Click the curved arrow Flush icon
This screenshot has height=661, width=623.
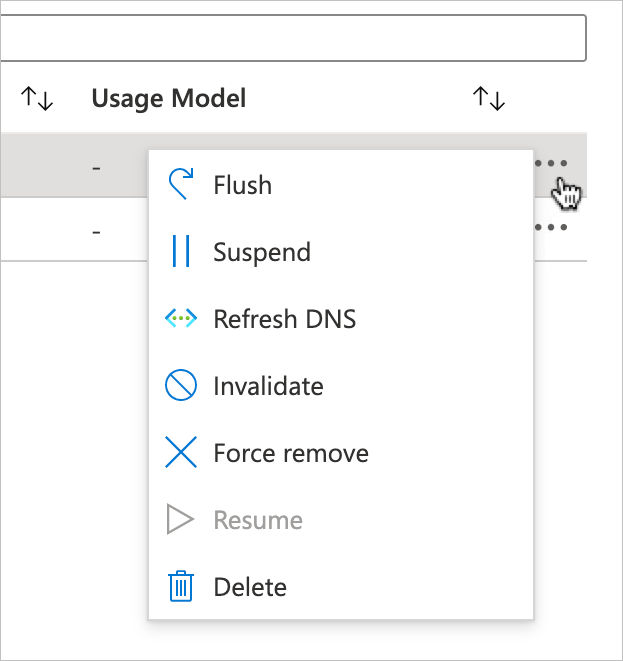pyautogui.click(x=180, y=185)
